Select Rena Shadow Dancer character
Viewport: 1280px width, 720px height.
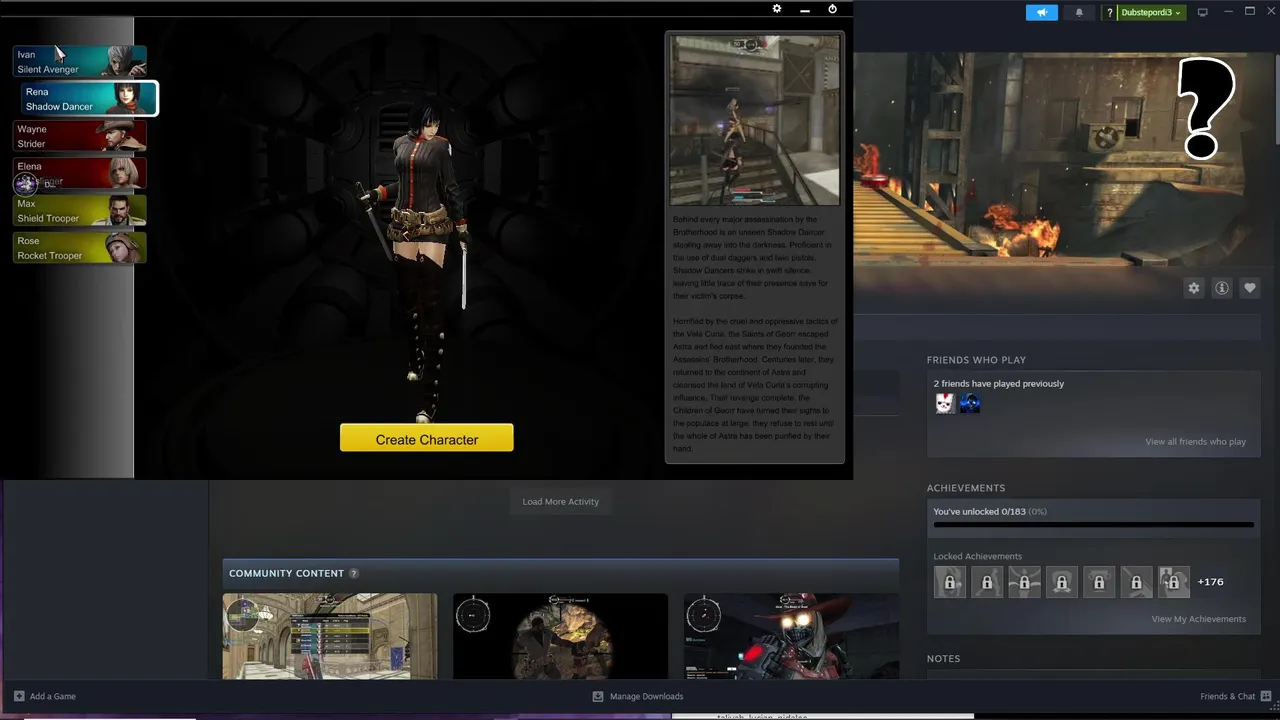tap(89, 99)
